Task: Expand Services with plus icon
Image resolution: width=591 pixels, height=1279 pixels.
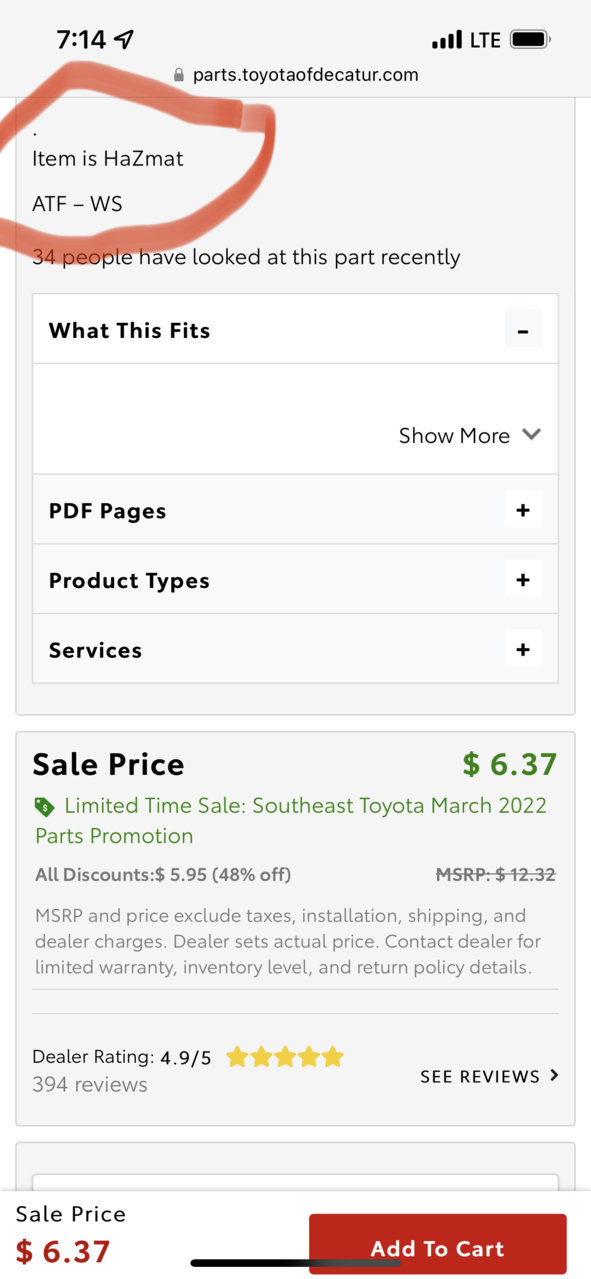Action: click(522, 650)
